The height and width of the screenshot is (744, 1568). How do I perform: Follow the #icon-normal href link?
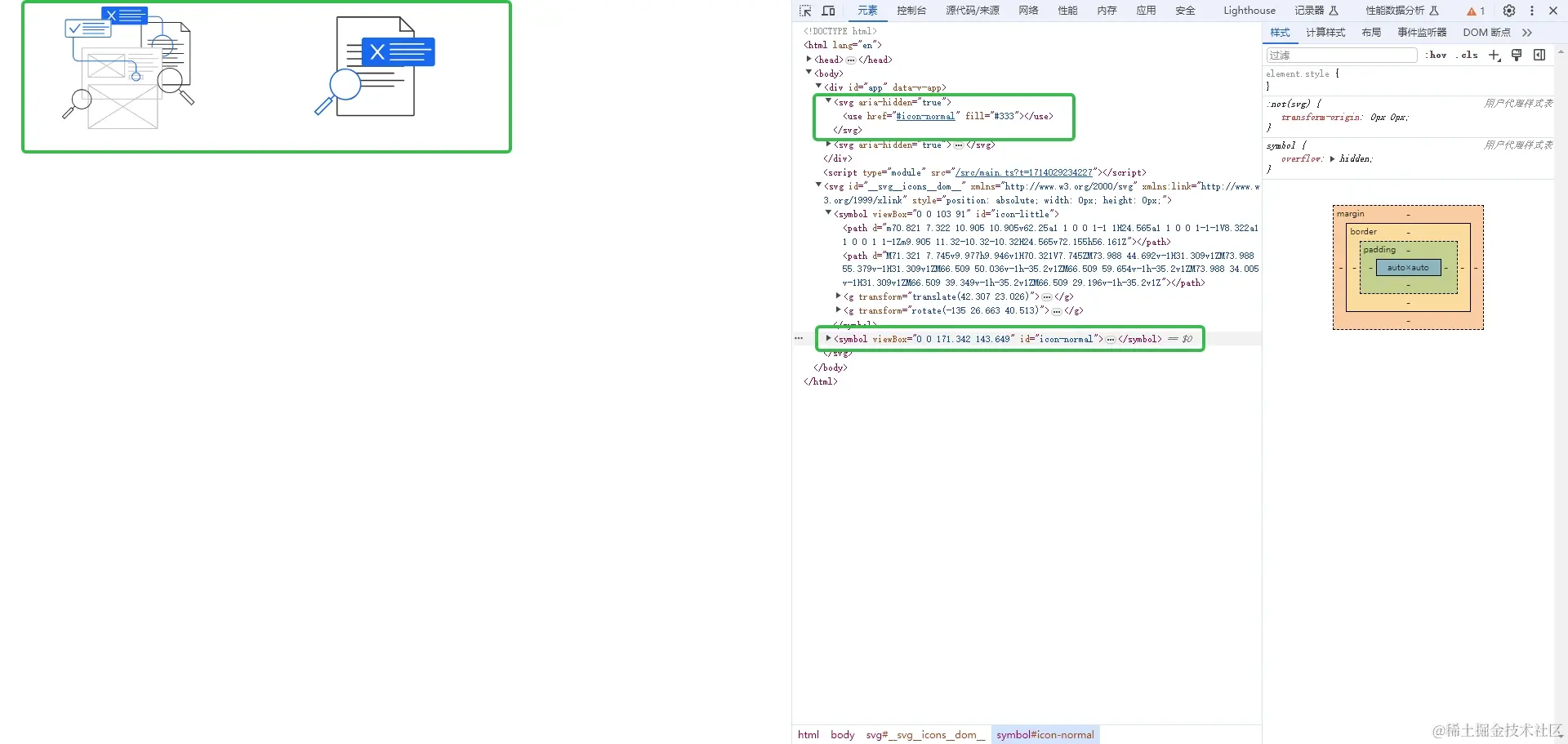point(925,116)
